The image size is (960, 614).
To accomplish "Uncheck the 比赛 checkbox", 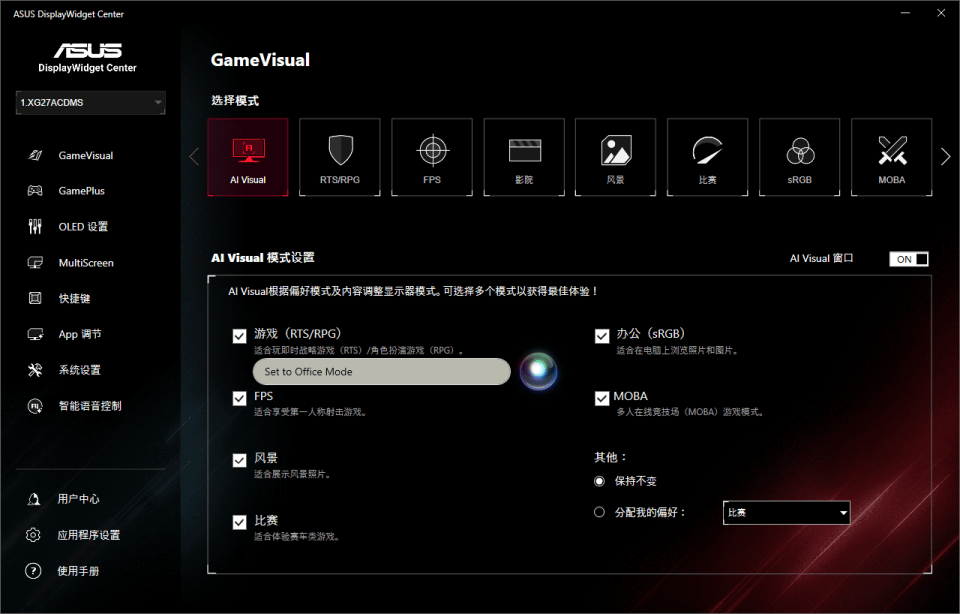I will coord(239,522).
